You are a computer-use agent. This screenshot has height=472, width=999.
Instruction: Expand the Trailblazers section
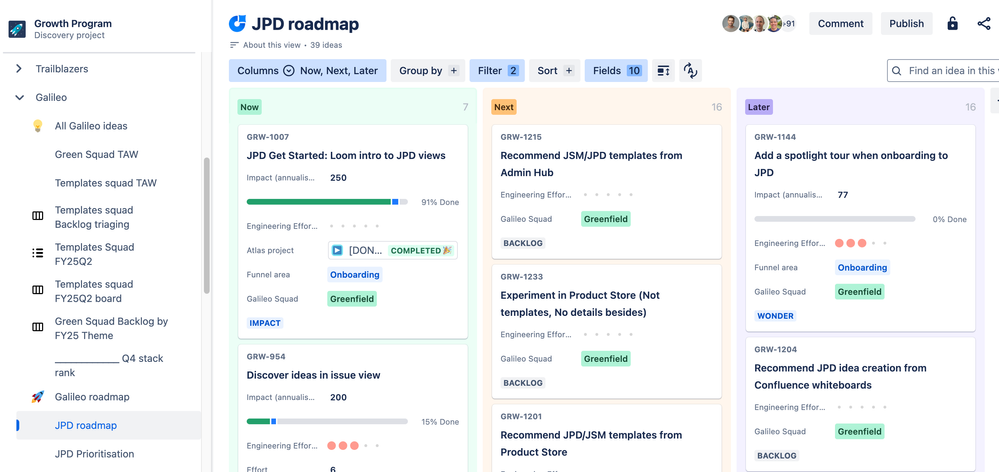18,69
